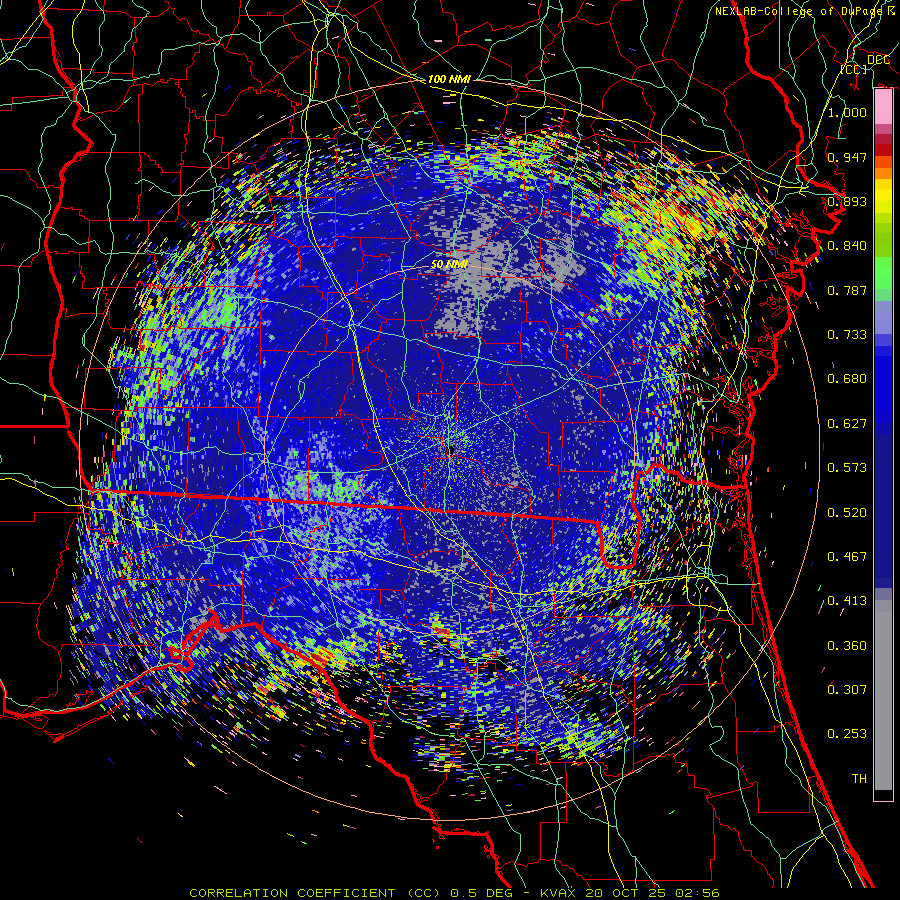Pick the gray segment of the color bar
Image resolution: width=900 pixels, height=900 pixels.
tap(883, 695)
